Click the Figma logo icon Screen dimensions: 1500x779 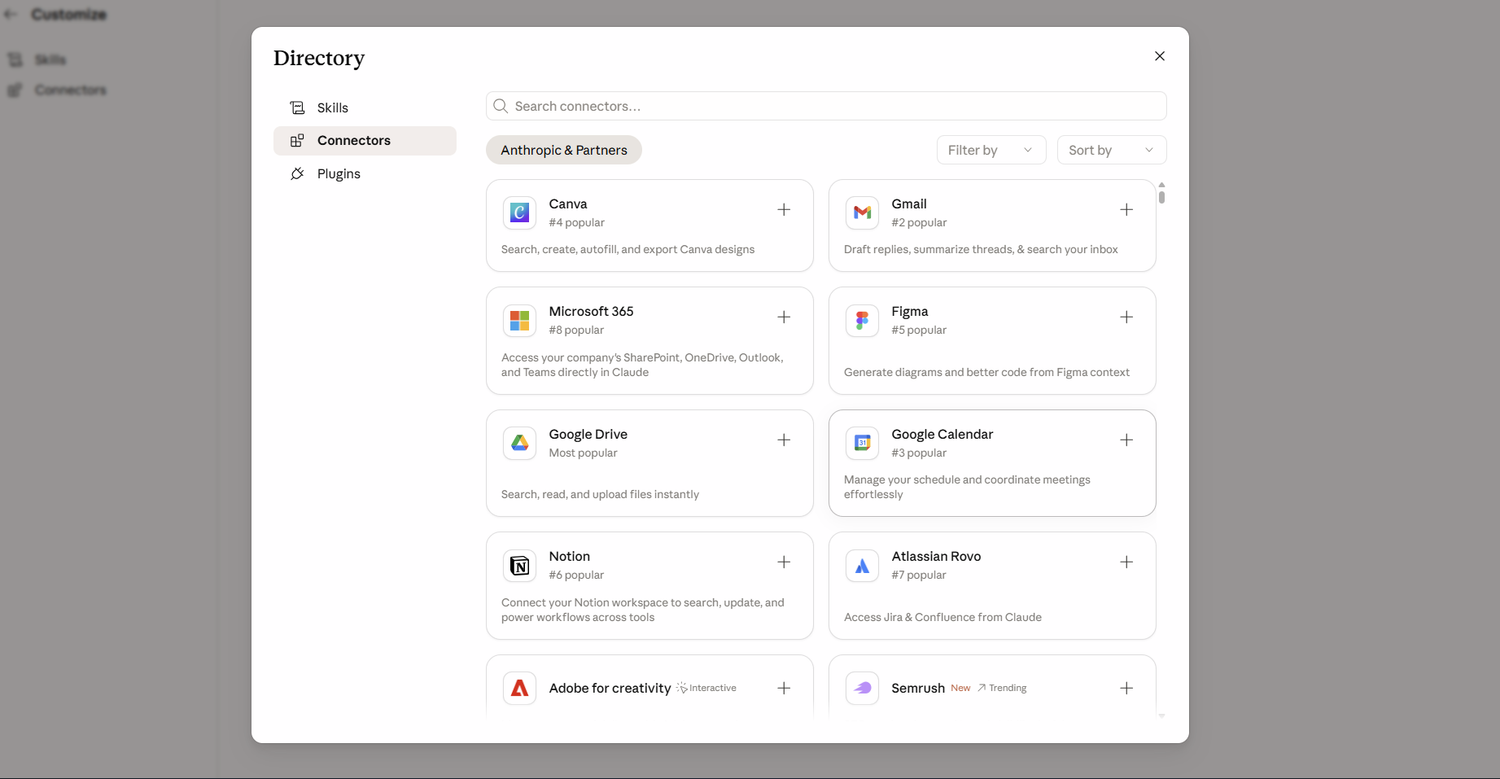(x=862, y=320)
